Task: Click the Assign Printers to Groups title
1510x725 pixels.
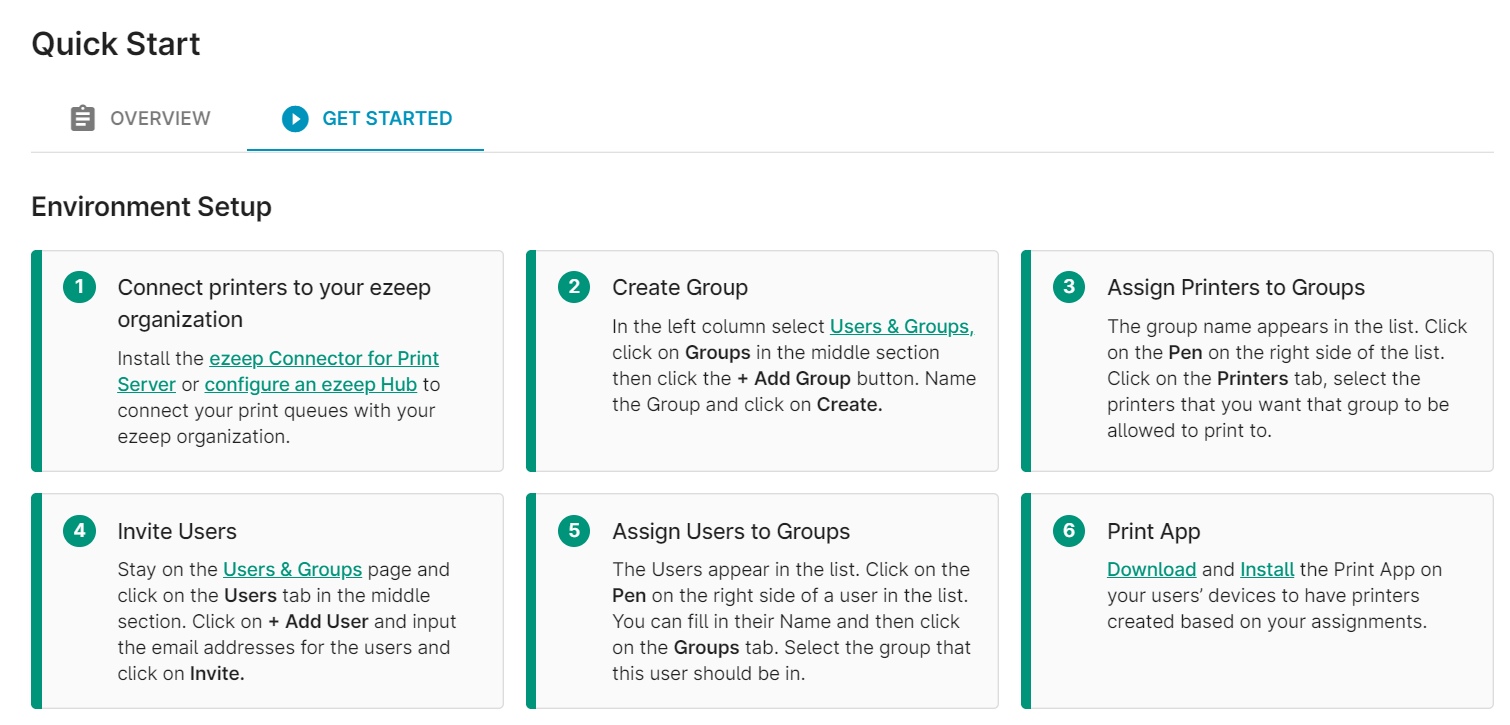Action: pyautogui.click(x=1236, y=288)
